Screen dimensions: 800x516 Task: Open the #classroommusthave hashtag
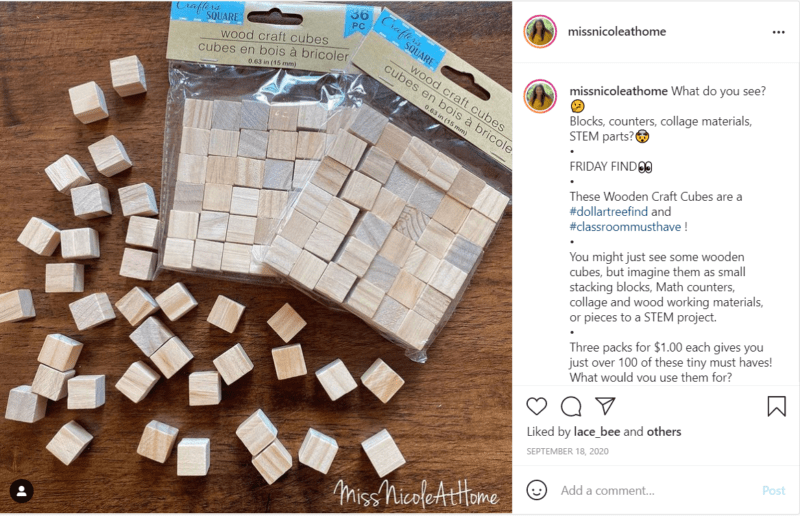(625, 227)
